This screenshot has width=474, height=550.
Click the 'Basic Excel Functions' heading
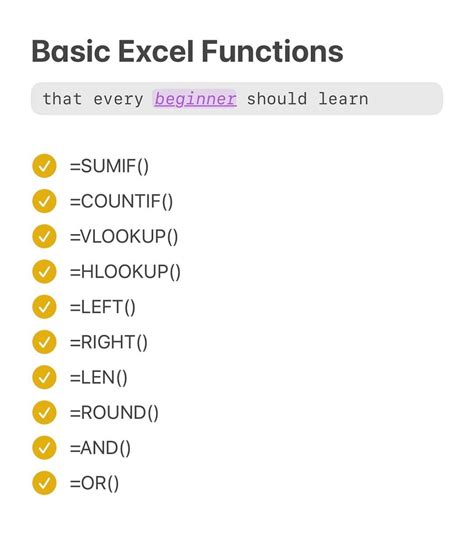(x=187, y=51)
